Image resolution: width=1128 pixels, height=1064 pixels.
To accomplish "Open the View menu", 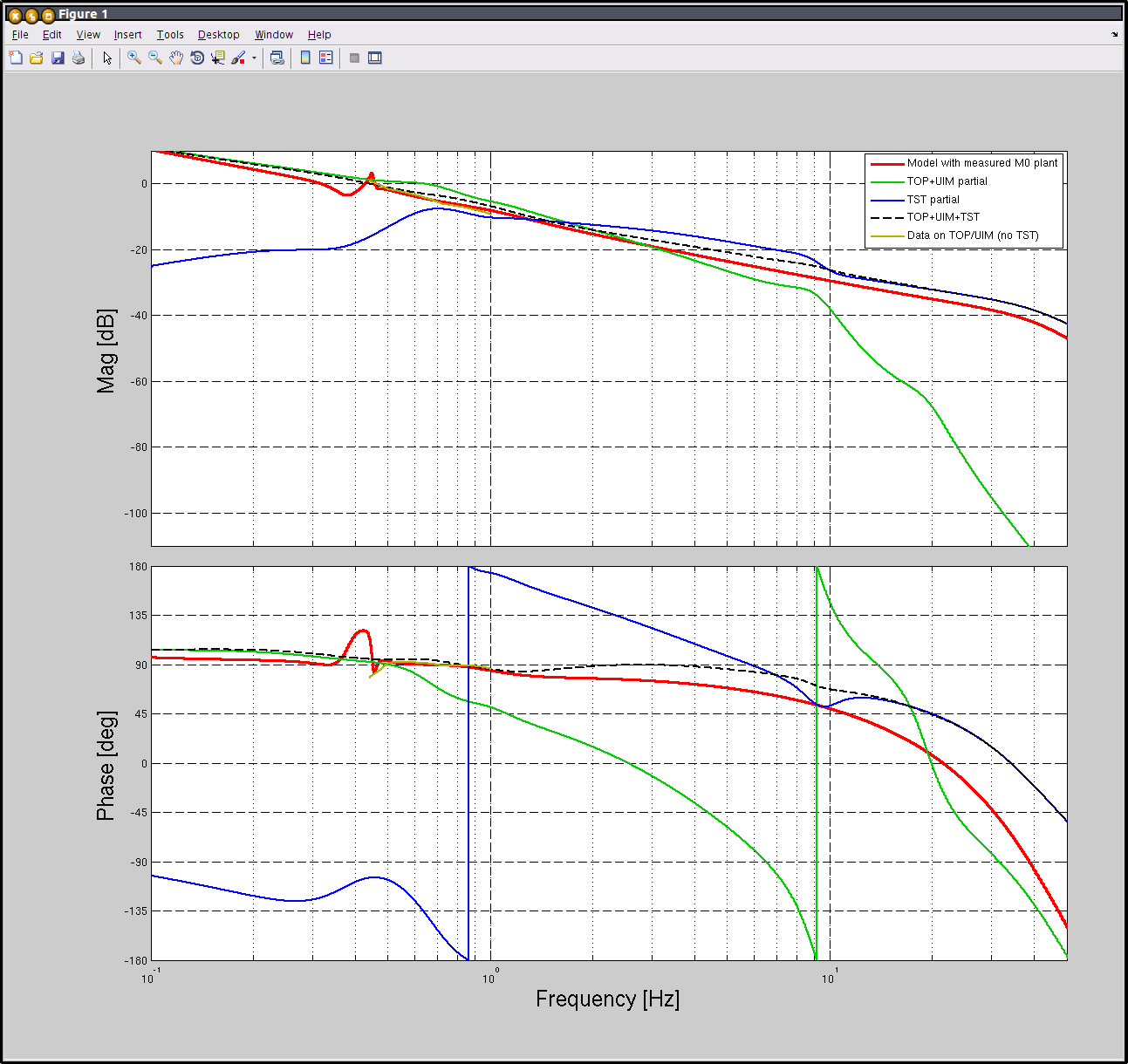I will (88, 35).
